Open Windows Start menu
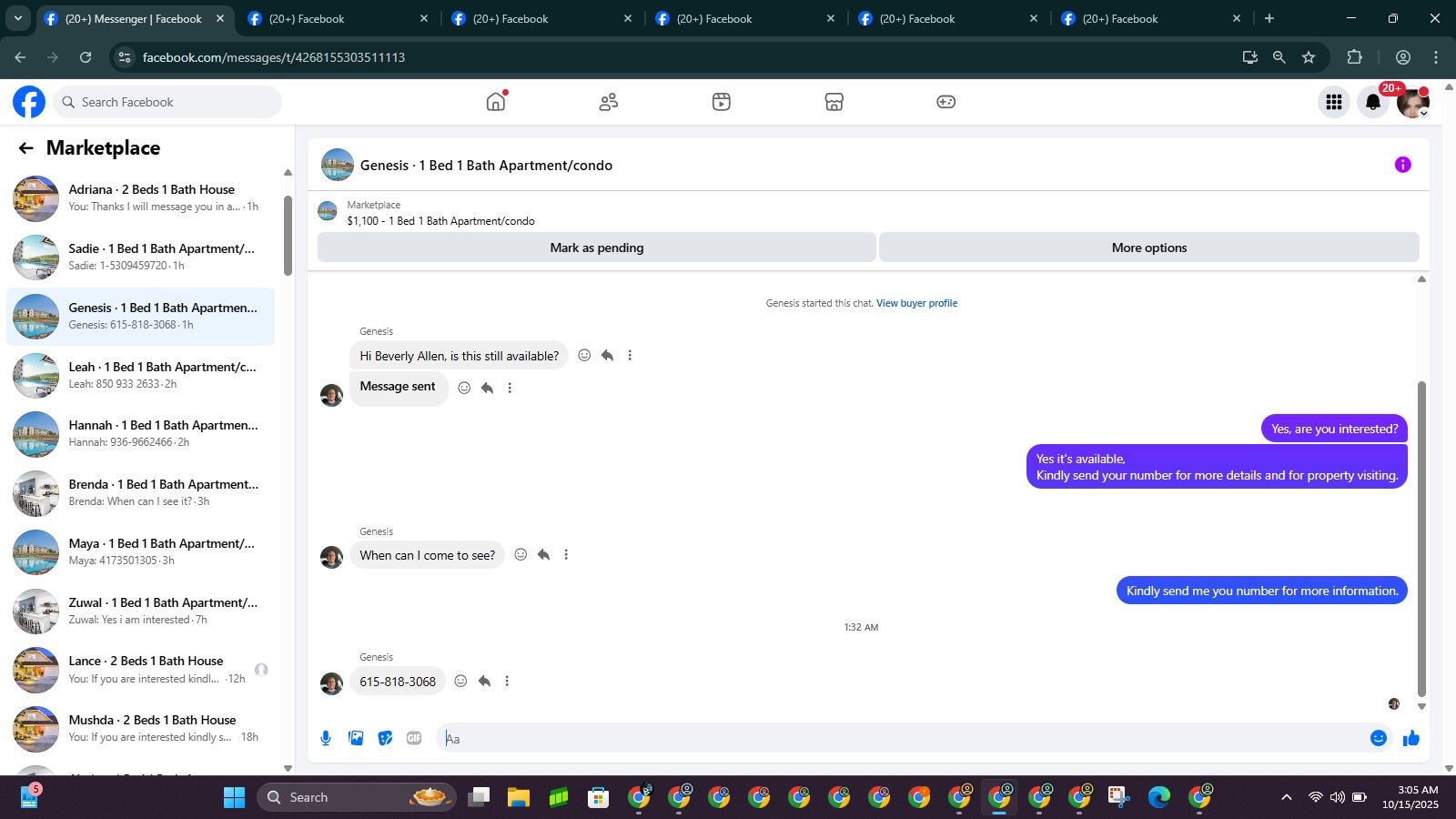 [235, 797]
